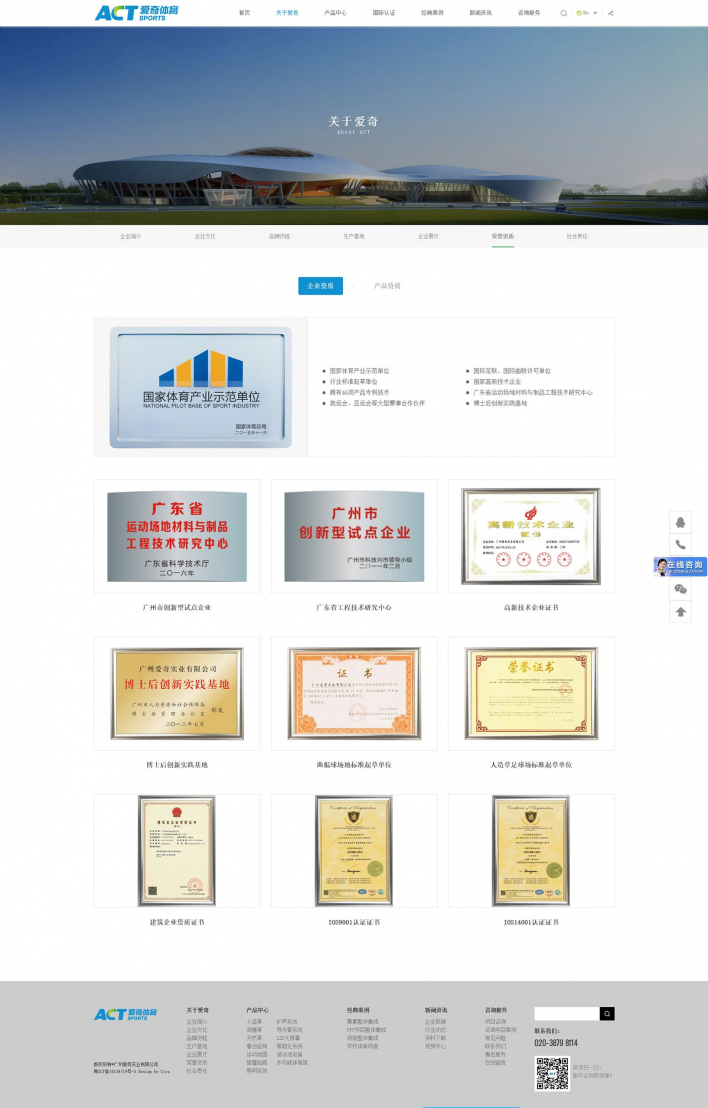The width and height of the screenshot is (708, 1108).
Task: Click the footer search input field
Action: [566, 1013]
